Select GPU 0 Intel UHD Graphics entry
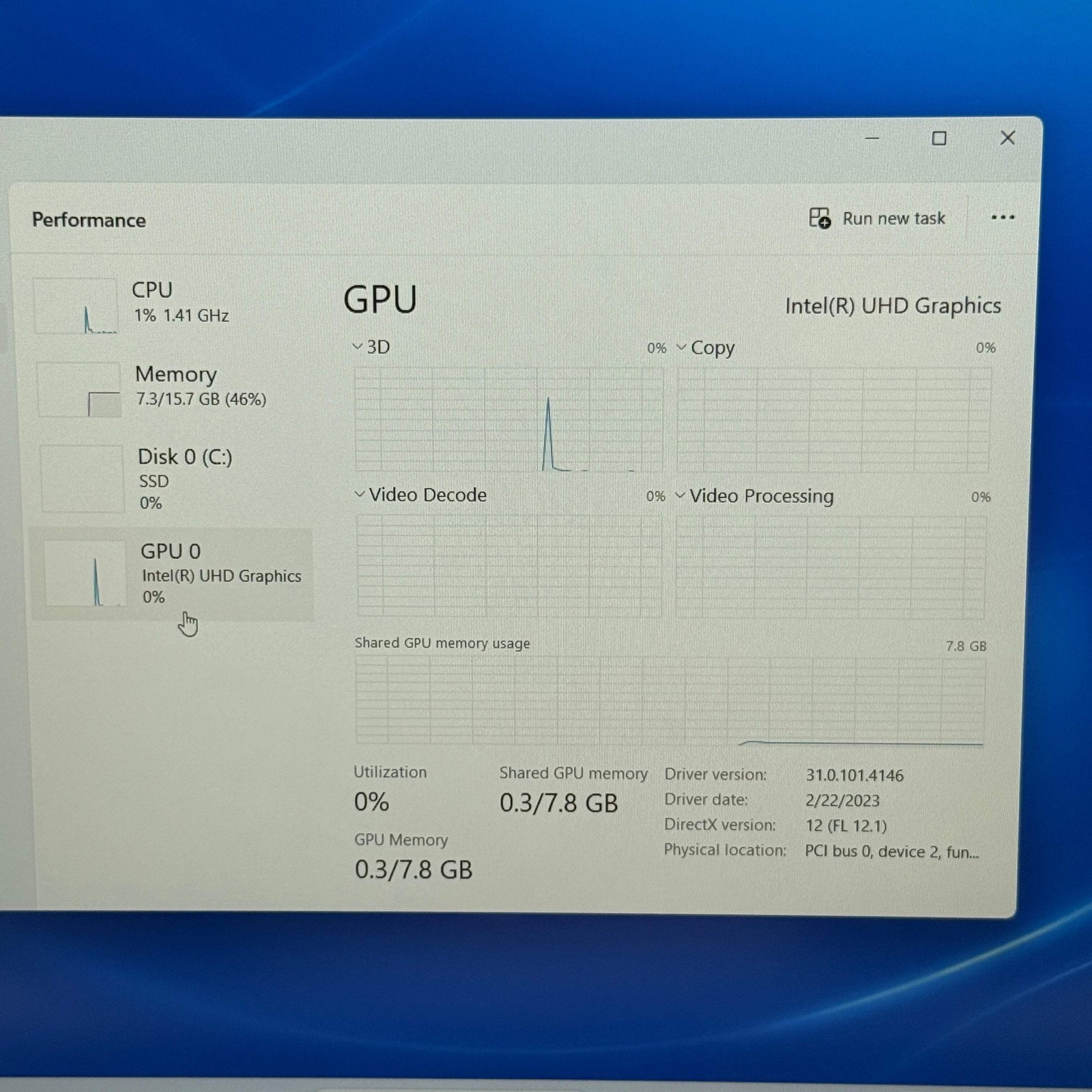Image resolution: width=1092 pixels, height=1092 pixels. (x=172, y=574)
